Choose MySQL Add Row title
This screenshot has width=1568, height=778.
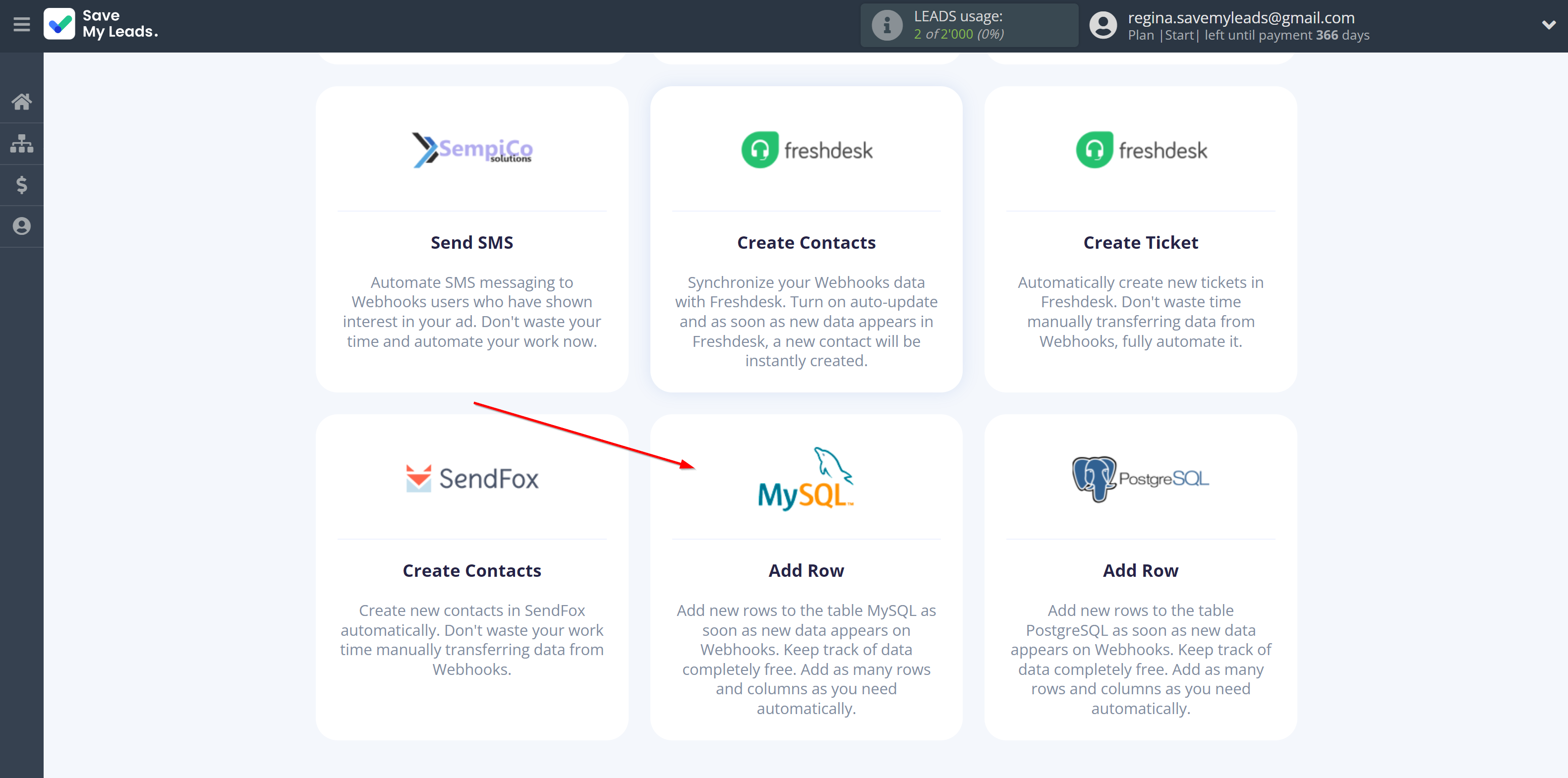pos(806,570)
